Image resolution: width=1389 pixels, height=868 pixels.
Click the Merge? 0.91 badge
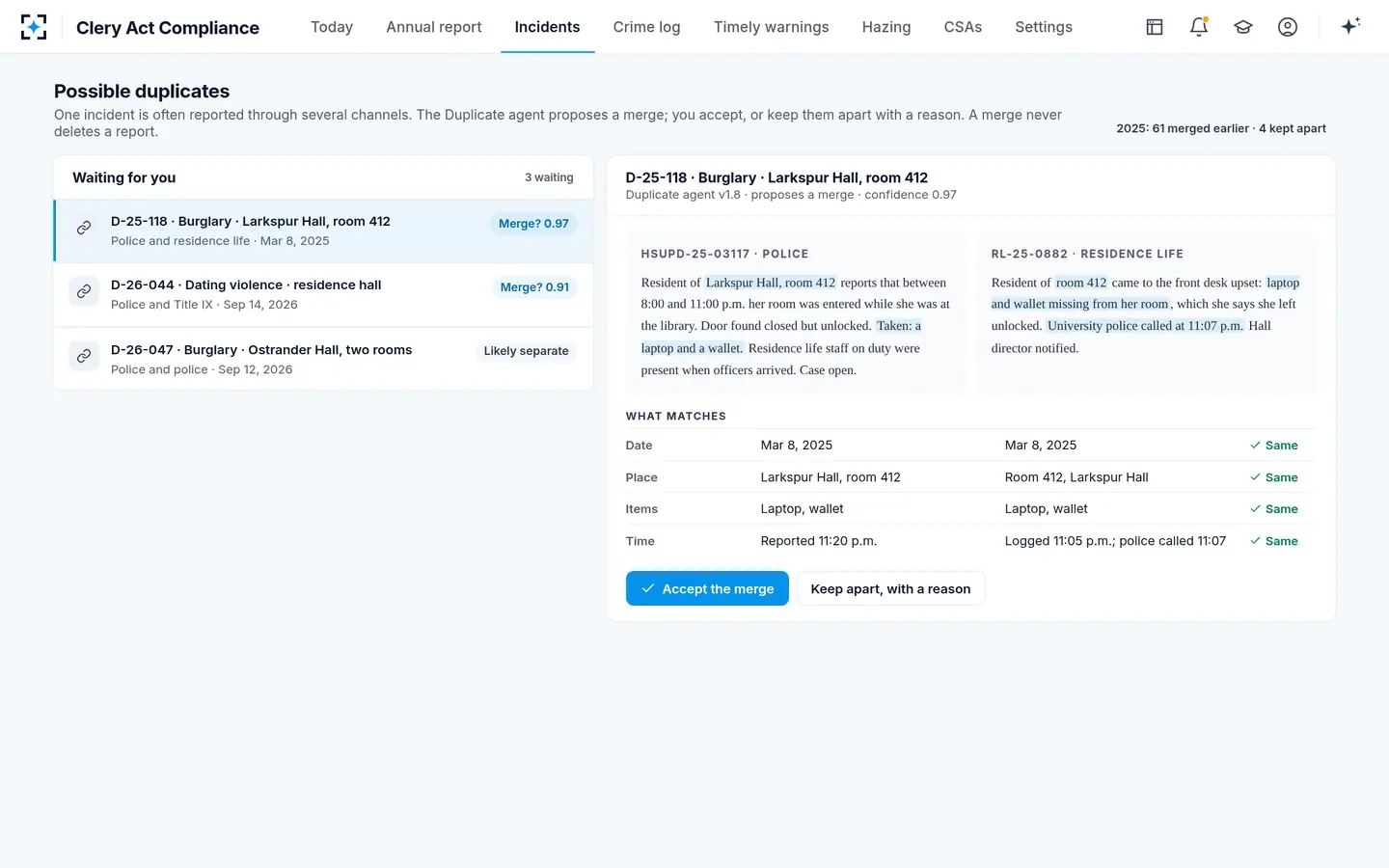534,287
